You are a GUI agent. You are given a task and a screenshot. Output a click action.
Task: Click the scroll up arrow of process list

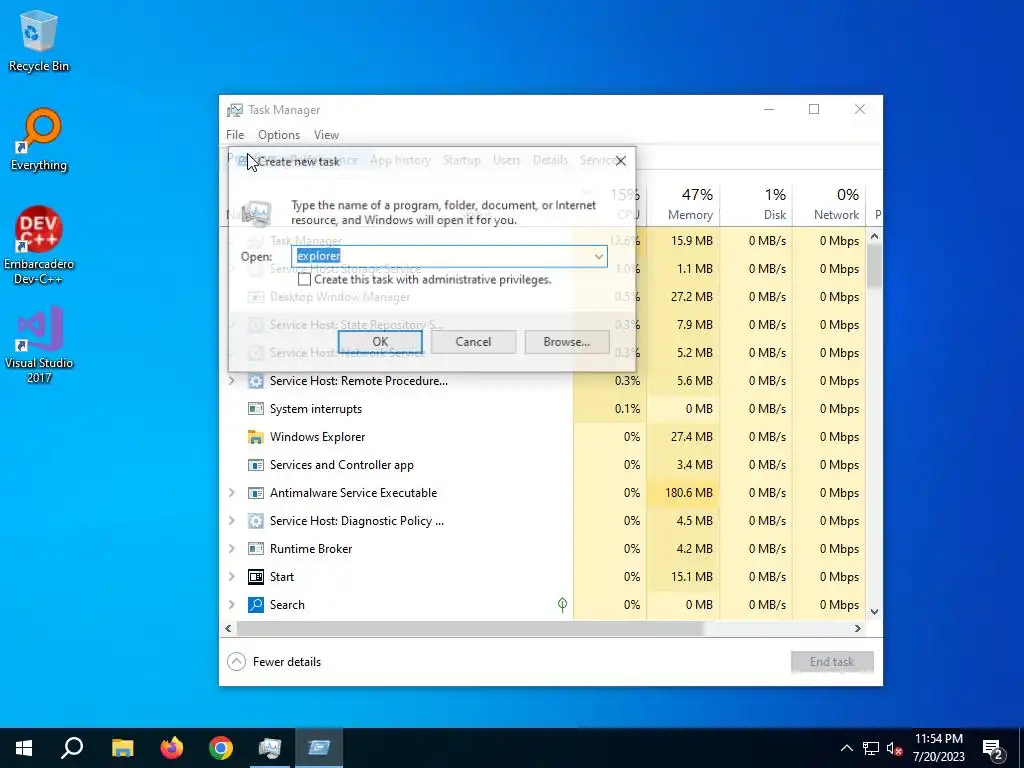coord(874,236)
